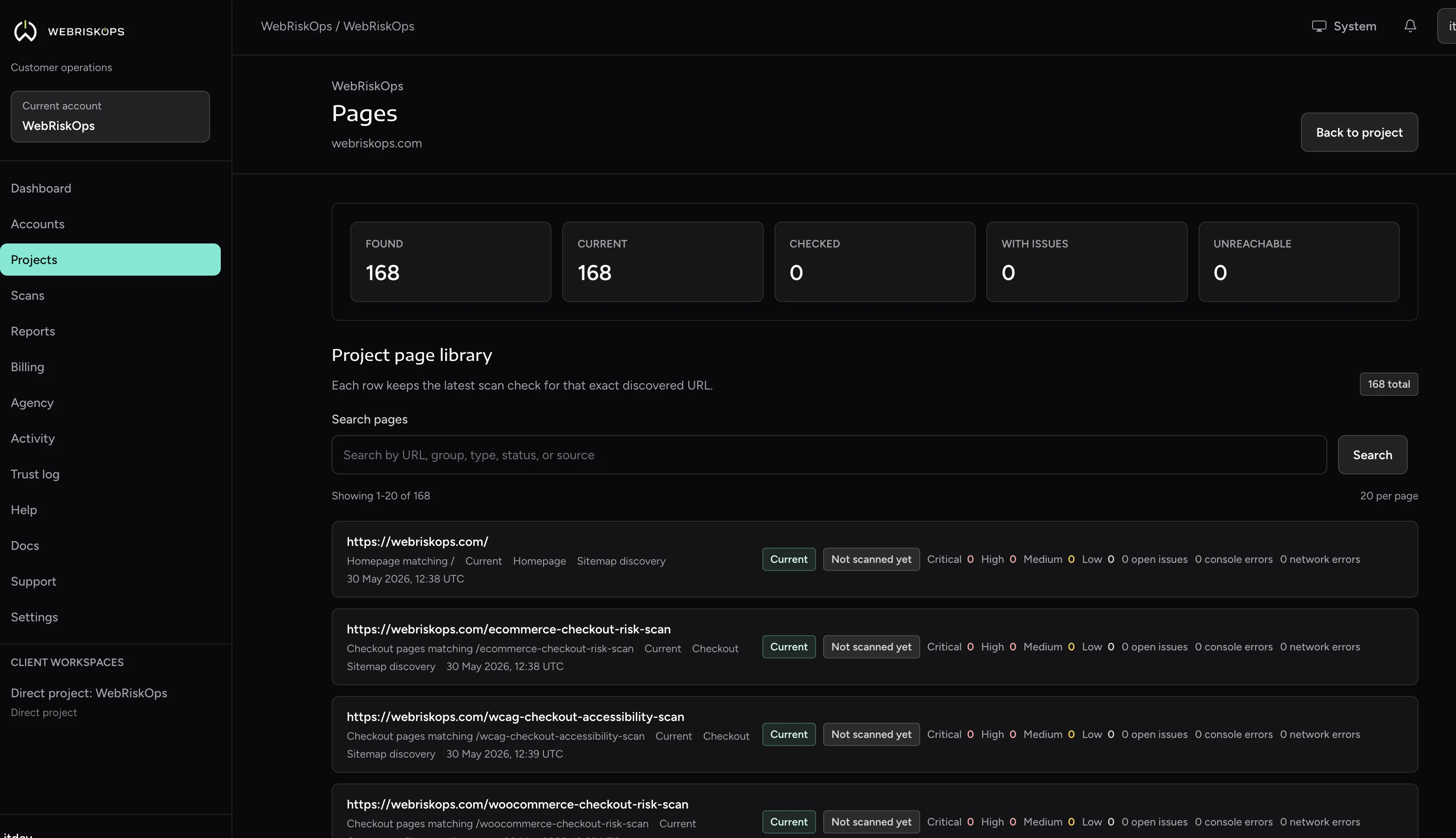Click the Showing 1-20 of 168 text
Screen dimensions: 1456x838
[x=381, y=495]
